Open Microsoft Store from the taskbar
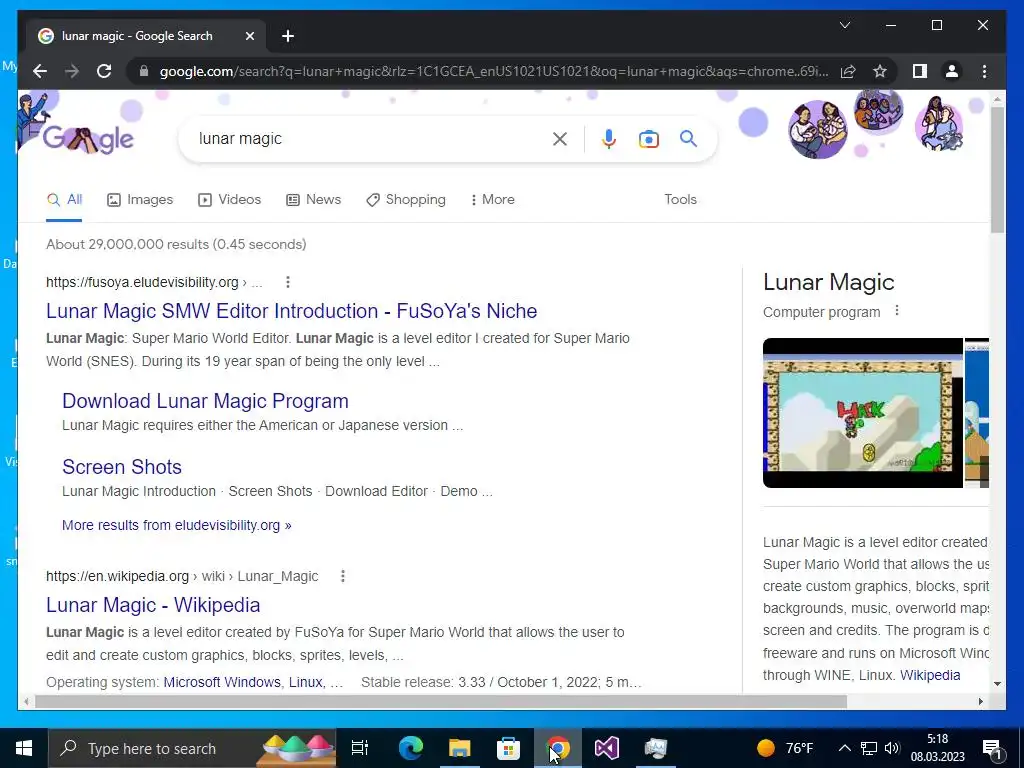The width and height of the screenshot is (1024, 768). (x=508, y=748)
